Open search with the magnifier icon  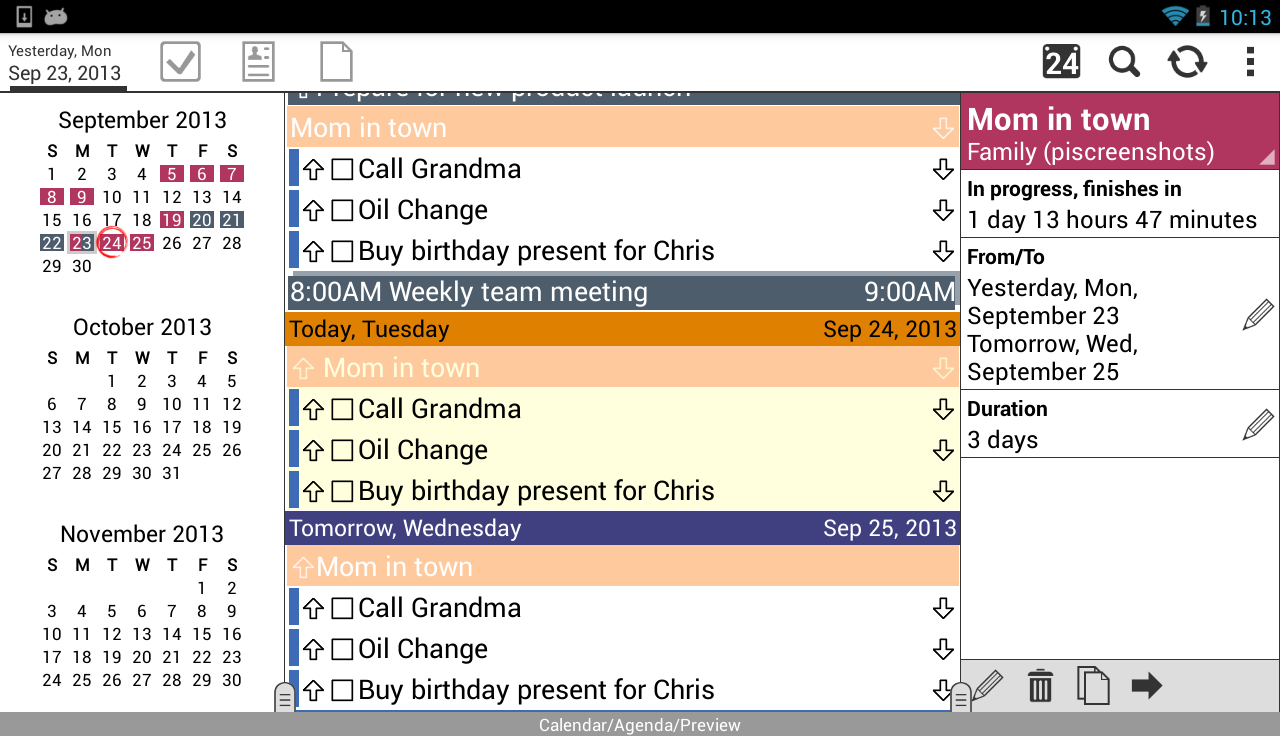click(1124, 62)
